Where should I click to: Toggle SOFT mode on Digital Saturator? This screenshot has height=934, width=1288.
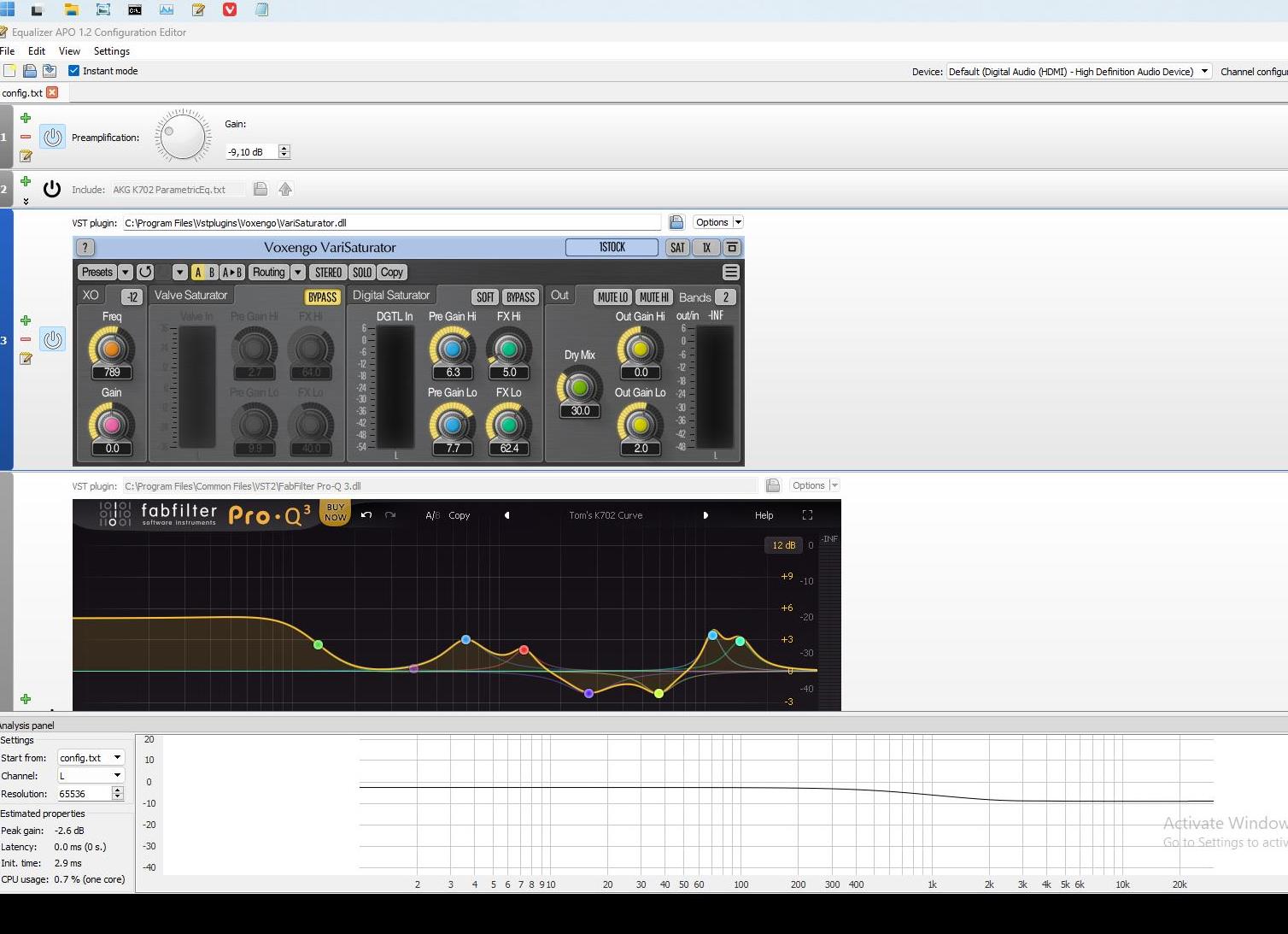pos(485,297)
